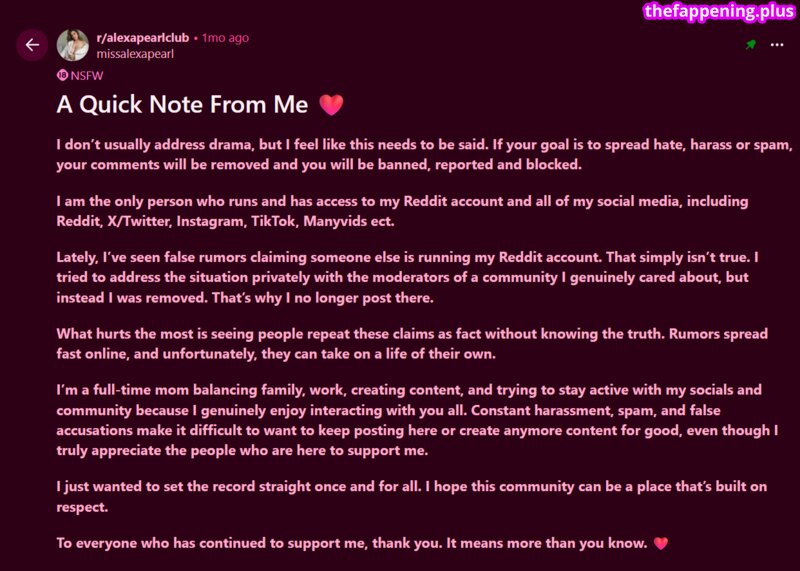Image resolution: width=800 pixels, height=571 pixels.
Task: Click the thefappening.plus watermark
Action: click(x=719, y=11)
